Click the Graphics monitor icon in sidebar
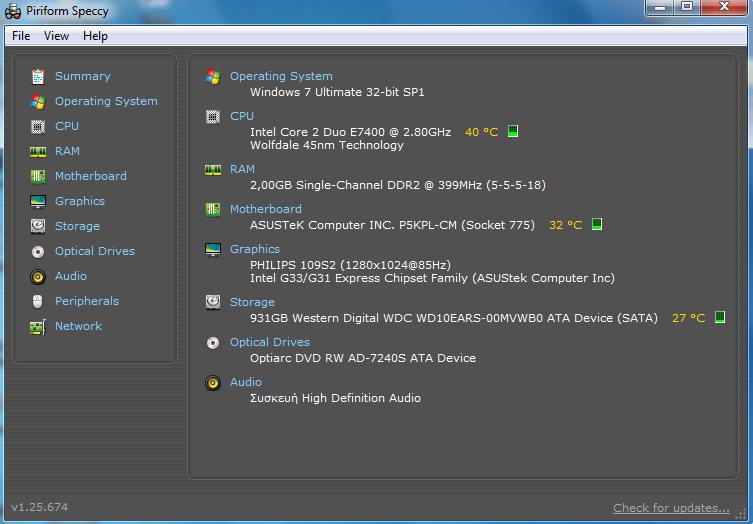Screen dimensions: 753x524 pyautogui.click(x=38, y=201)
